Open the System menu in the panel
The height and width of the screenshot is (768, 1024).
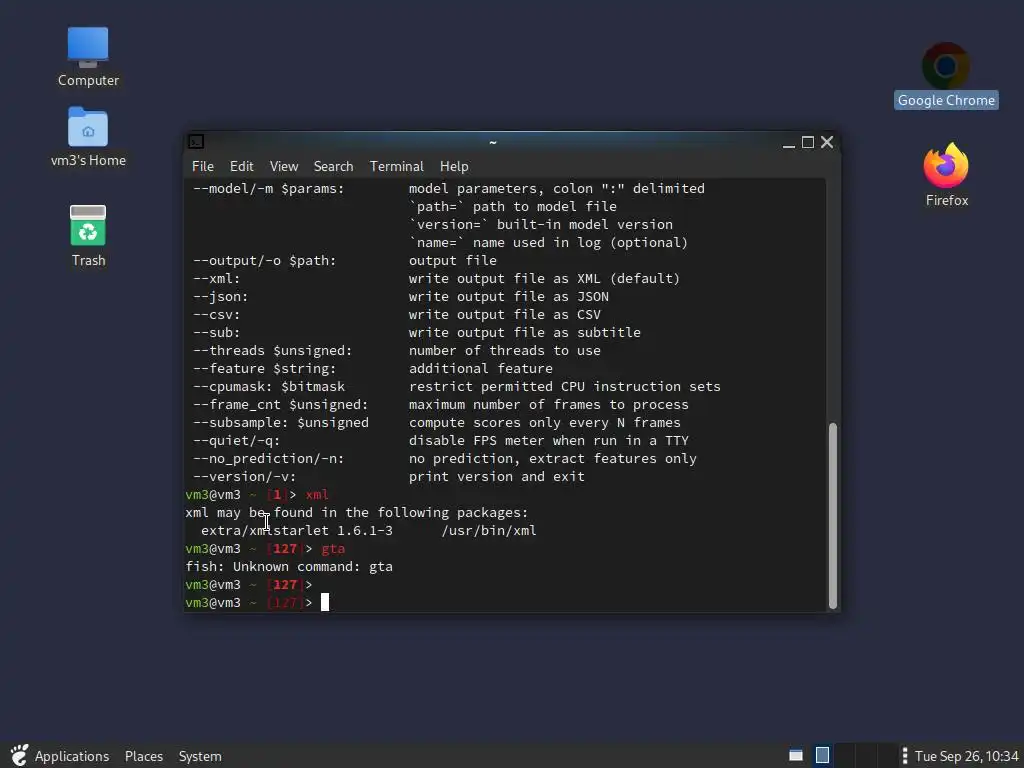point(200,756)
